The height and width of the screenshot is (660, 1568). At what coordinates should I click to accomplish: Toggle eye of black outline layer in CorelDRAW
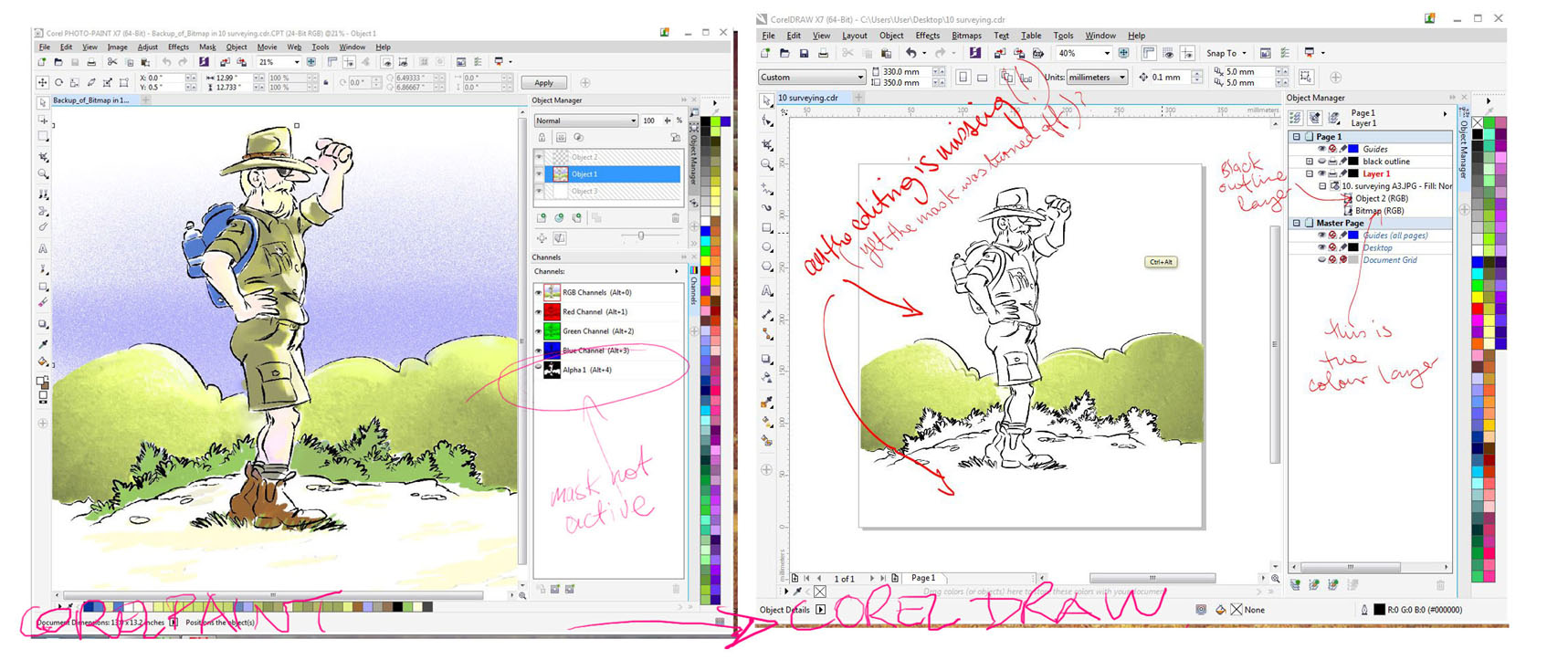[x=1321, y=162]
